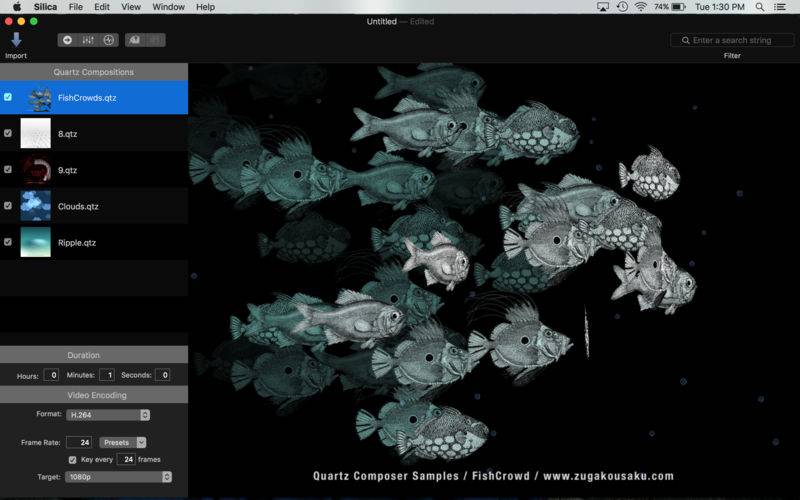Open the Apple menu
The width and height of the screenshot is (800, 500).
click(x=17, y=7)
